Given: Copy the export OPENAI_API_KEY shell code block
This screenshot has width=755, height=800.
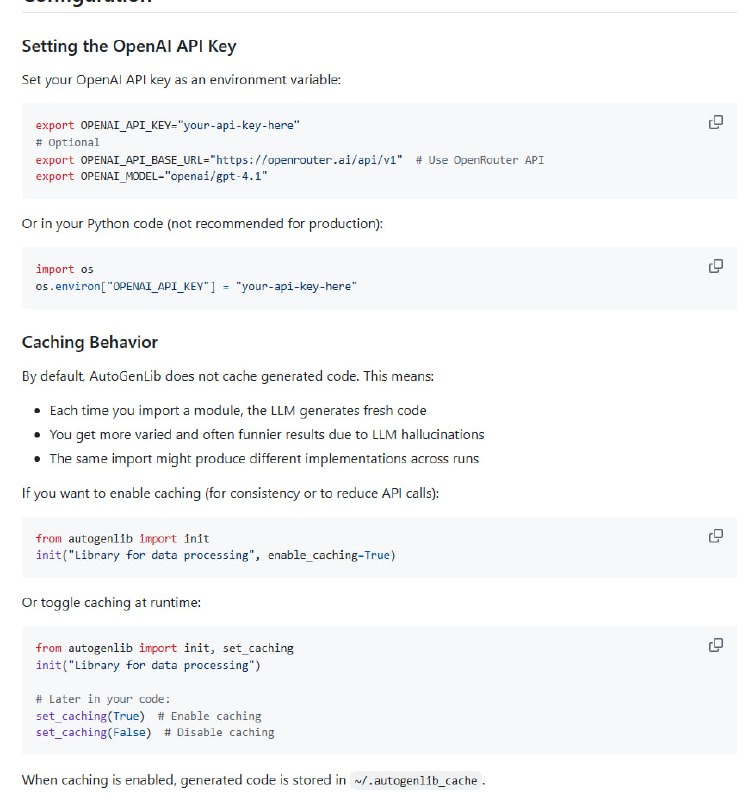Looking at the screenshot, I should click(x=715, y=122).
